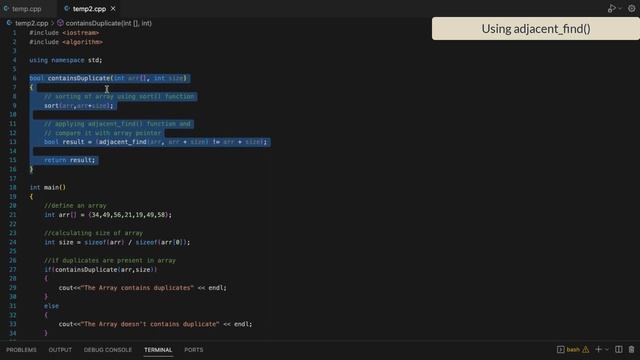Click the array values on line 21
The width and height of the screenshot is (640, 360).
[130, 215]
